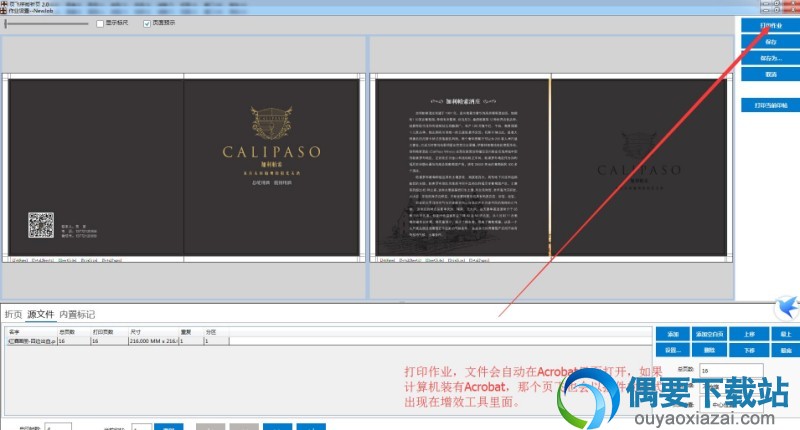This screenshot has width=800, height=430.
Task: Click the zoom slider at the top left
Action: (x=46, y=23)
